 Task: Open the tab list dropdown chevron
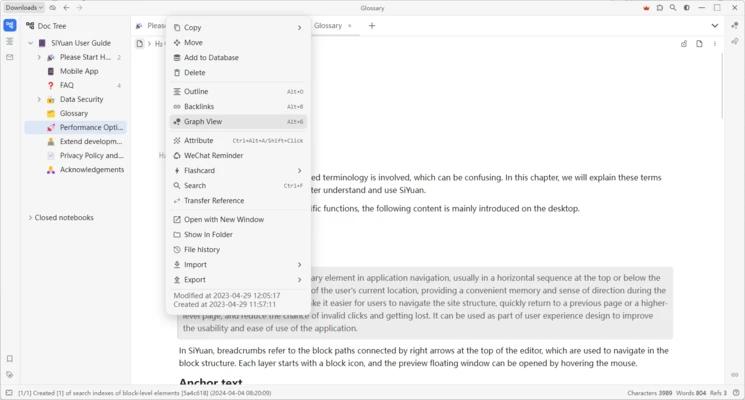coord(715,26)
